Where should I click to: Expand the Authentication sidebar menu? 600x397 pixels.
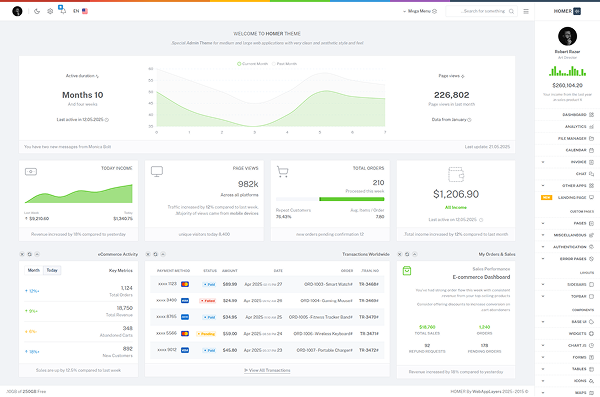pyautogui.click(x=567, y=247)
